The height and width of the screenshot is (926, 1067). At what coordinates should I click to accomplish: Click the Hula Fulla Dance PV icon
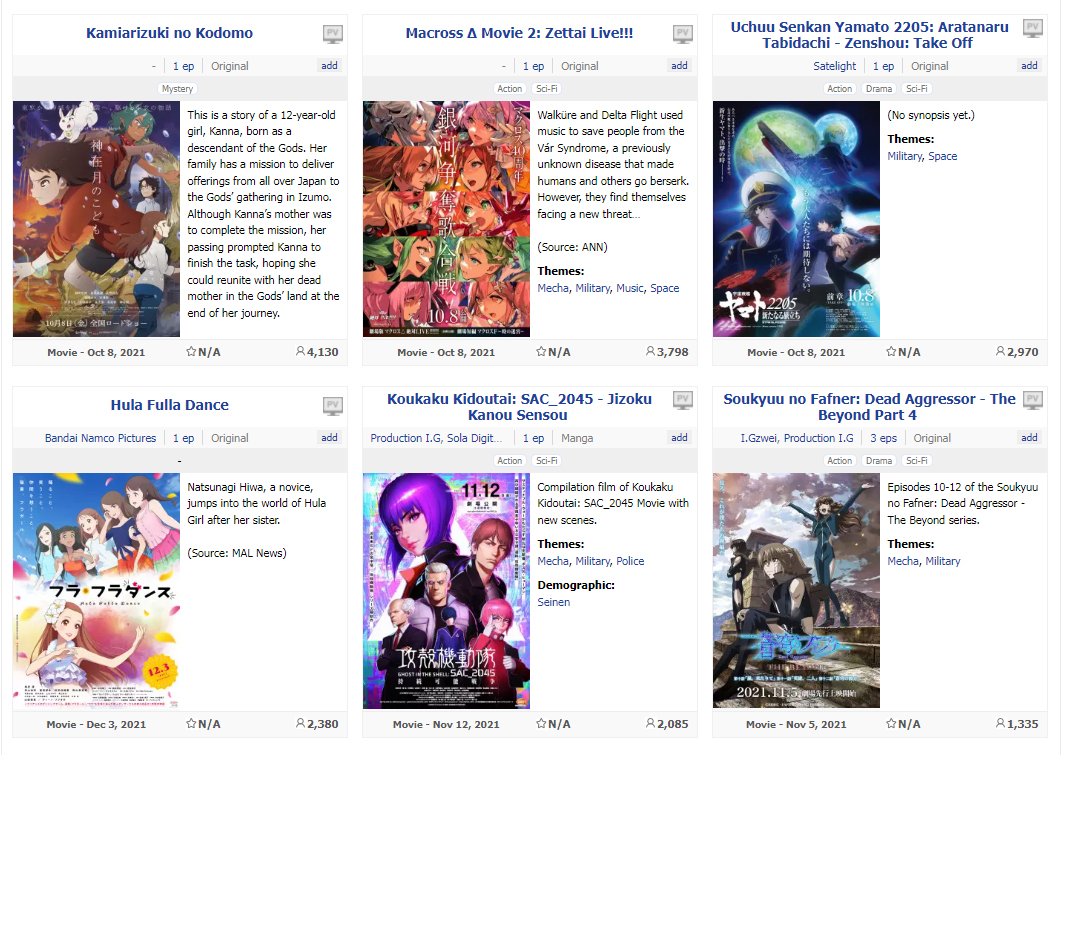click(x=332, y=406)
